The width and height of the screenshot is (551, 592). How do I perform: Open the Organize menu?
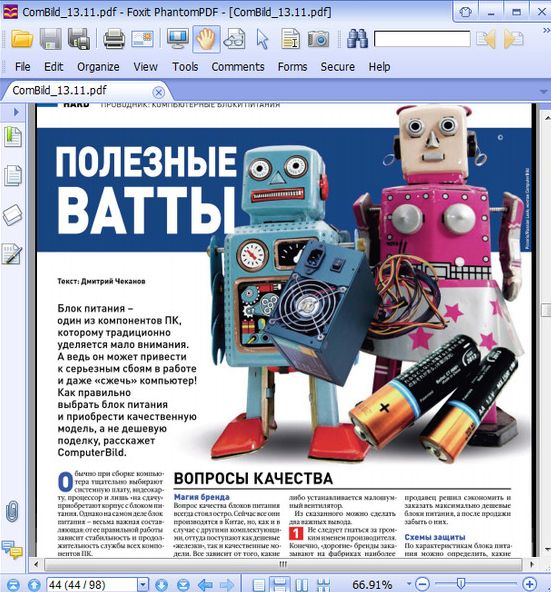tap(98, 67)
